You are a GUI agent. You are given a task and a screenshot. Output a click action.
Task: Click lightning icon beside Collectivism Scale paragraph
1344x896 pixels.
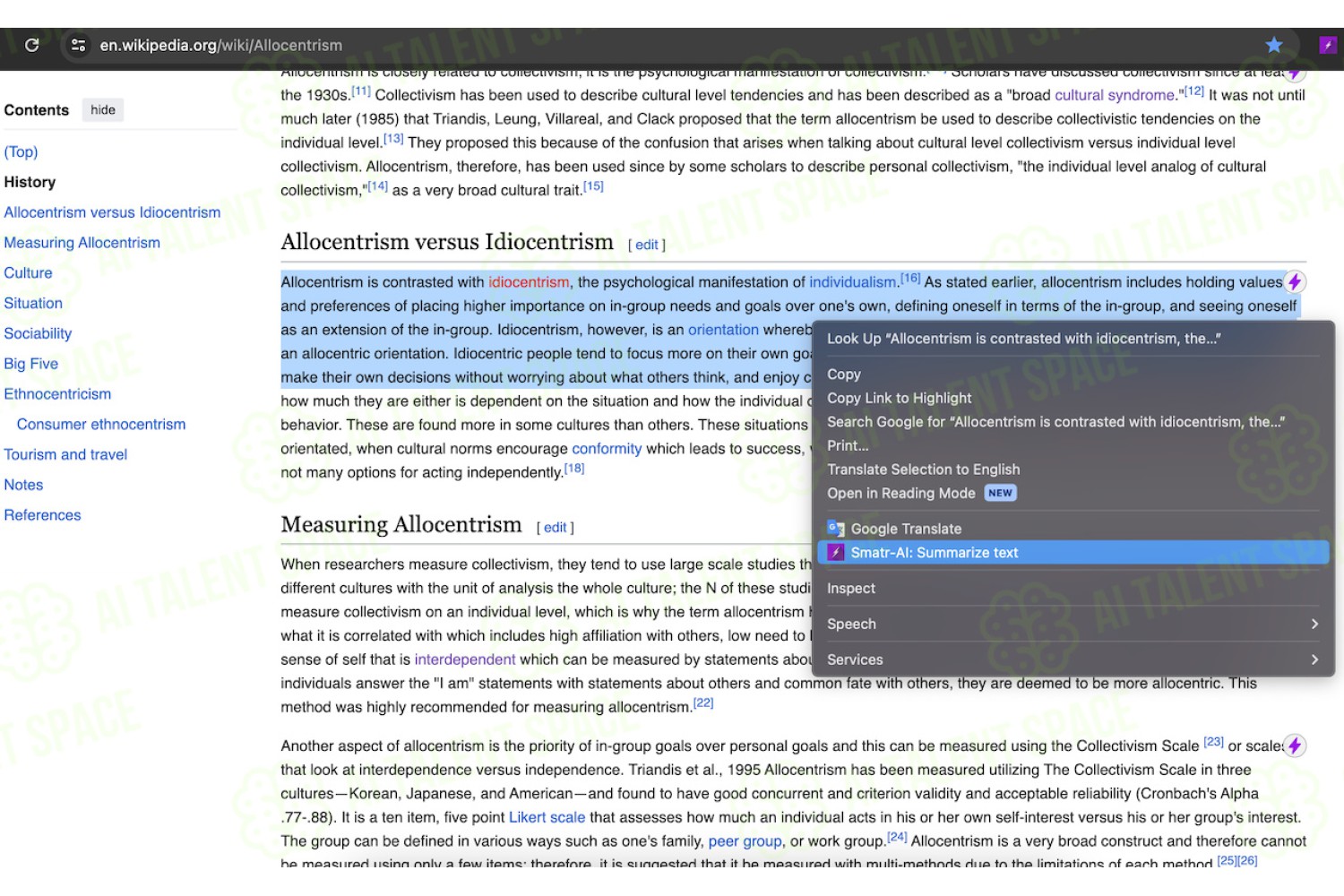[x=1295, y=745]
